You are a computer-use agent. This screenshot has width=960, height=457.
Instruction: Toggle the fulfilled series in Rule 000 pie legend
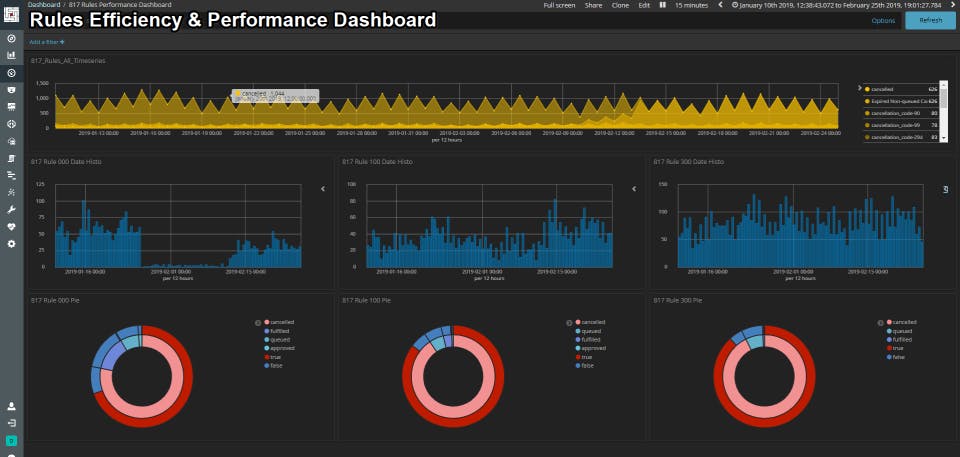[x=278, y=331]
